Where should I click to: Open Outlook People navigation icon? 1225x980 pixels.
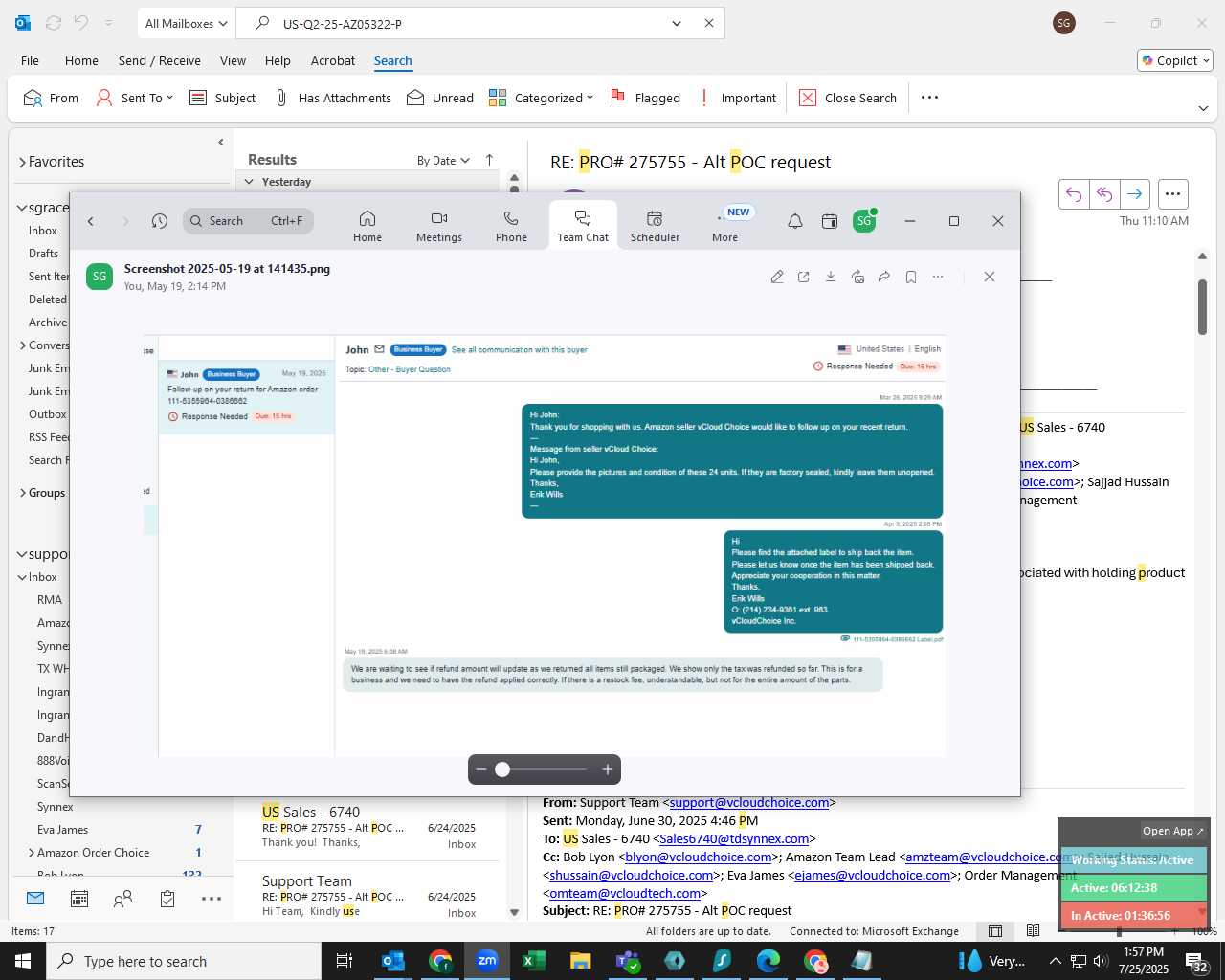coord(122,899)
